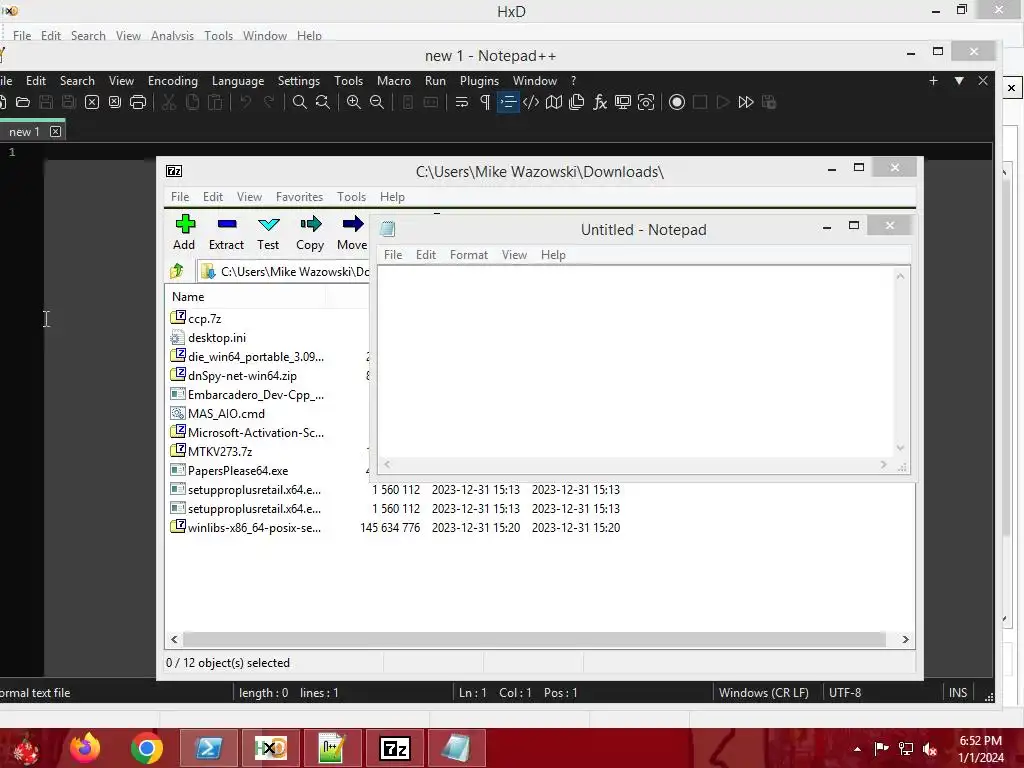Click the Move button in 7-Zip
Viewport: 1024px width, 768px height.
(x=352, y=232)
